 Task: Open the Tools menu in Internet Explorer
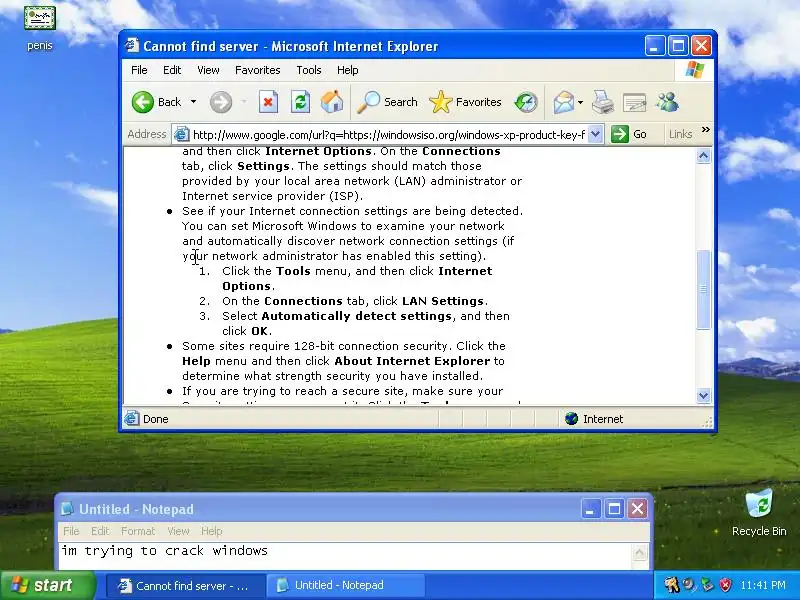click(x=309, y=70)
